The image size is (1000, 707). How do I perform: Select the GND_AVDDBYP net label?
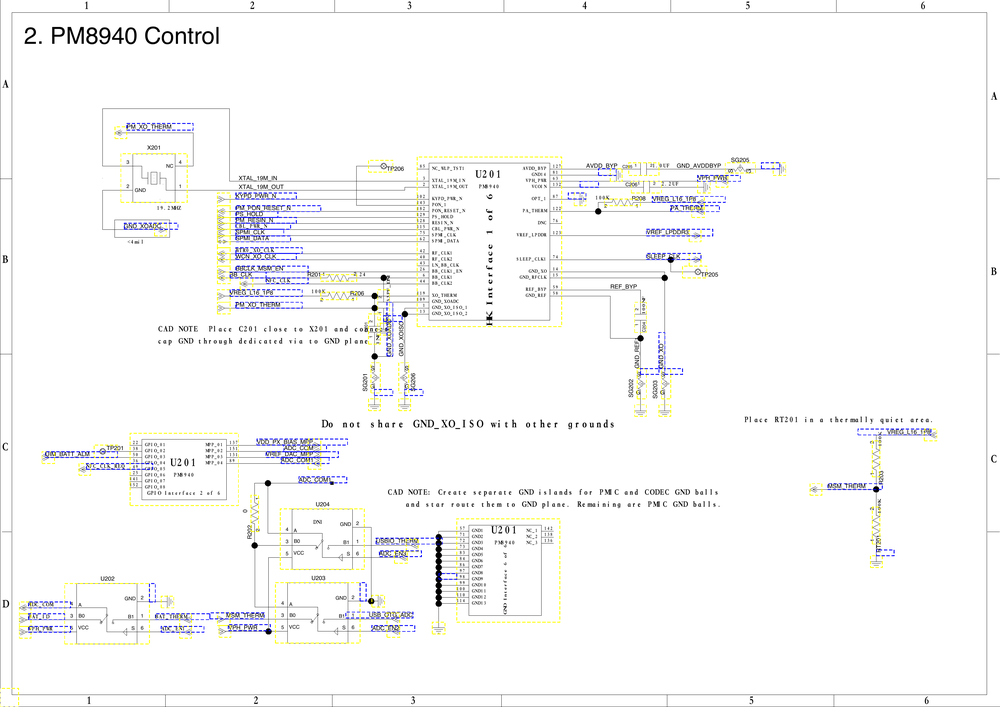[699, 166]
